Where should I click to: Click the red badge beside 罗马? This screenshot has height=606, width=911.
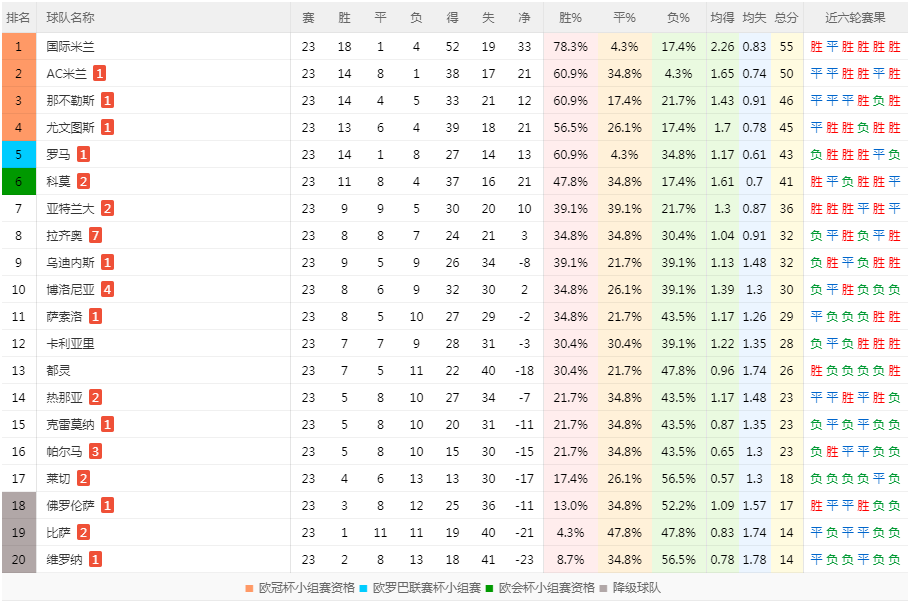pyautogui.click(x=84, y=154)
